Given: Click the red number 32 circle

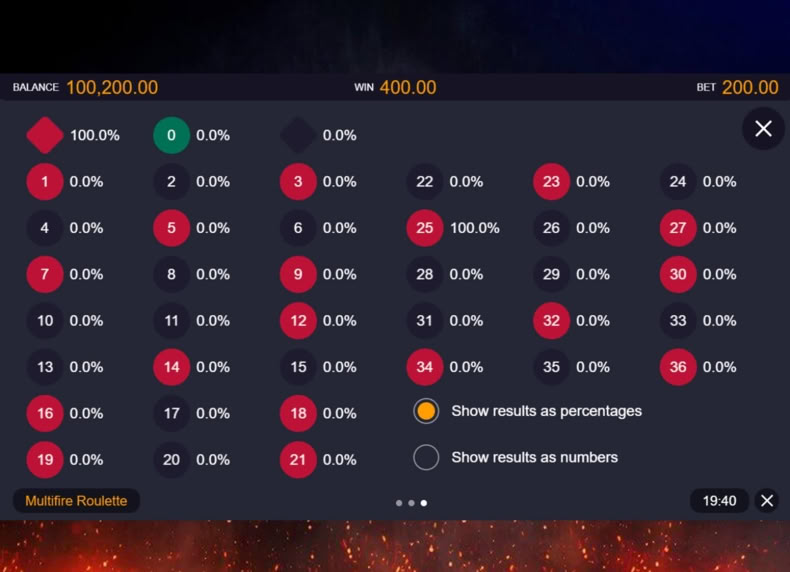Looking at the screenshot, I should coord(551,321).
